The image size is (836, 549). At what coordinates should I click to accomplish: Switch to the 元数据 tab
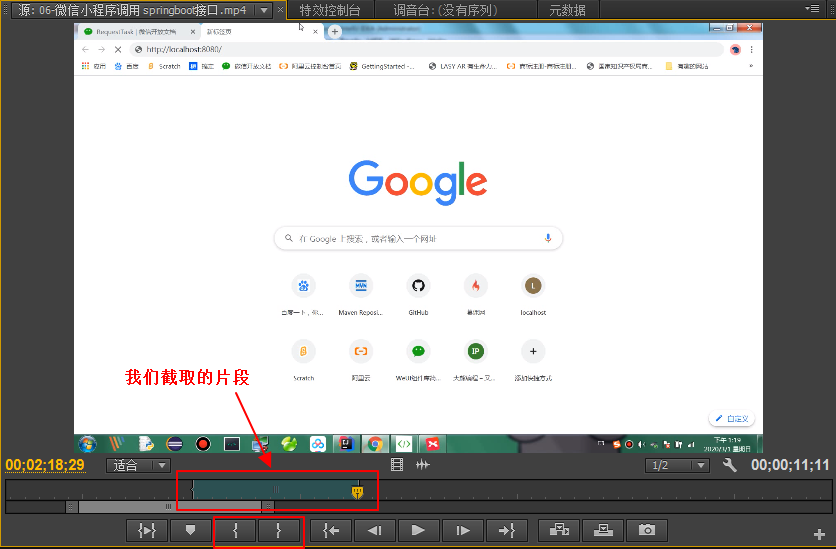567,10
